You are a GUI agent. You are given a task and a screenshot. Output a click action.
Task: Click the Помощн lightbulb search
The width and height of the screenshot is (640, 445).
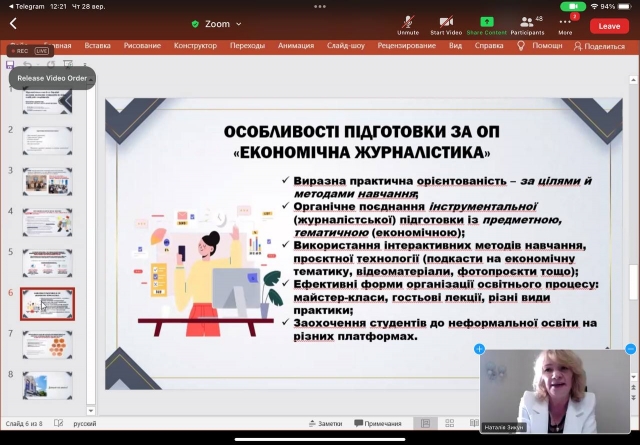click(x=539, y=45)
